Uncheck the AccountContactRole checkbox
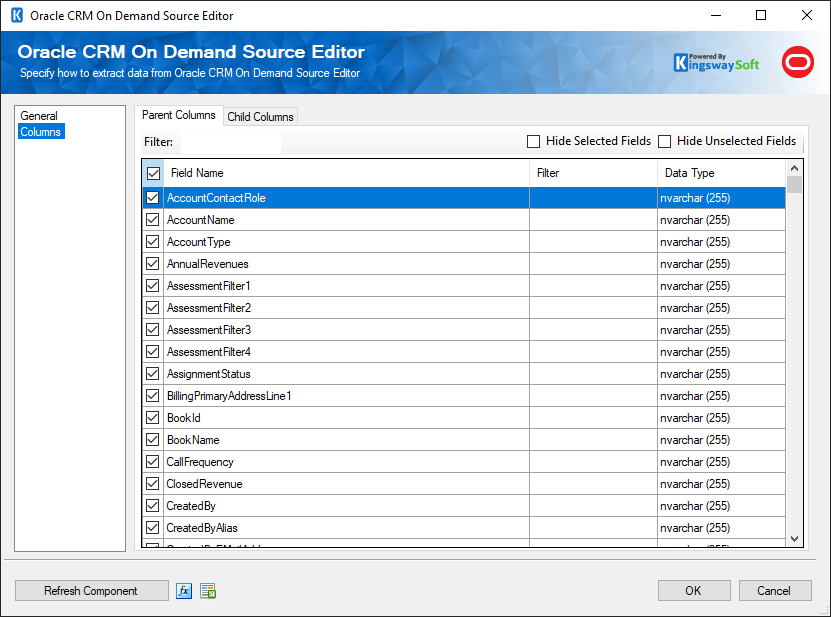Image resolution: width=831 pixels, height=617 pixels. (x=153, y=198)
